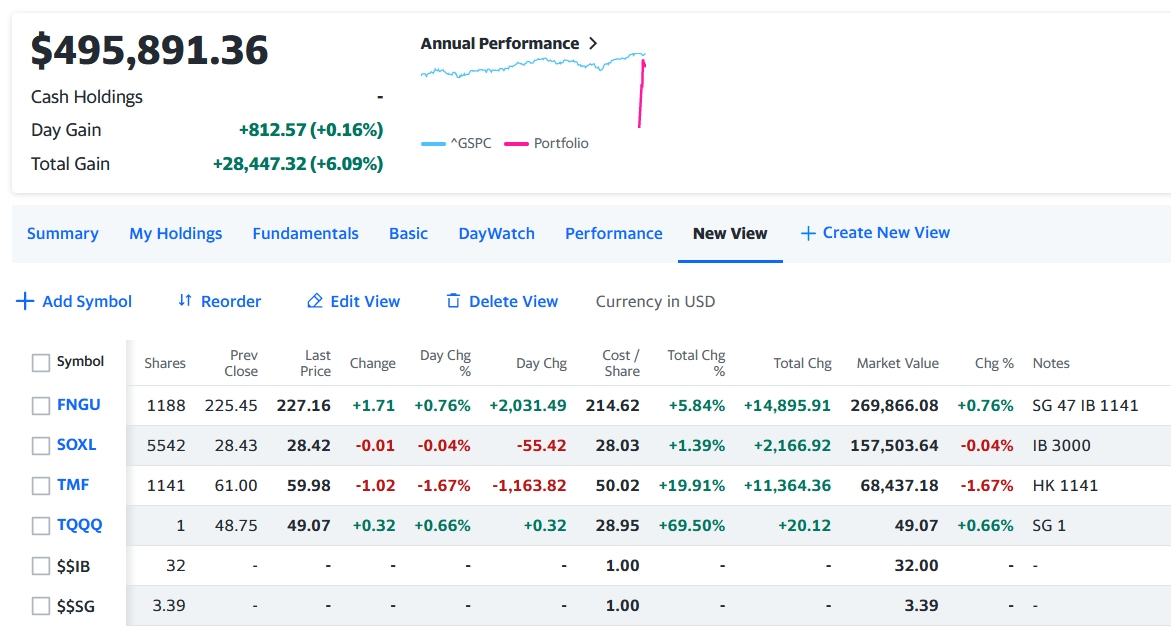The width and height of the screenshot is (1171, 641).
Task: Click the Reorder arrows icon
Action: click(184, 301)
